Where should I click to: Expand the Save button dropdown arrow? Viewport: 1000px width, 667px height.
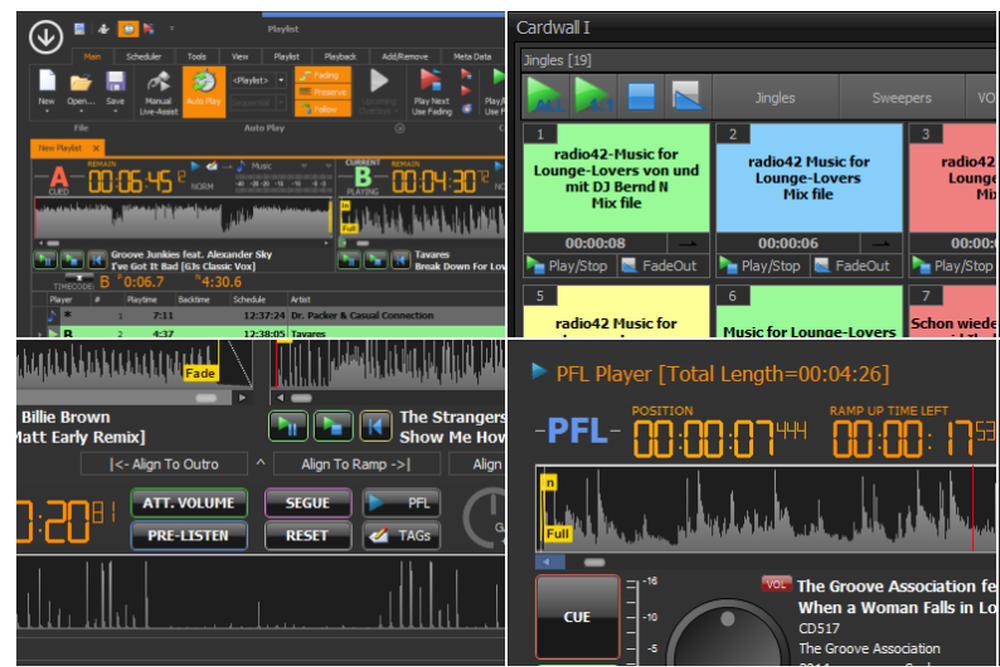(115, 111)
